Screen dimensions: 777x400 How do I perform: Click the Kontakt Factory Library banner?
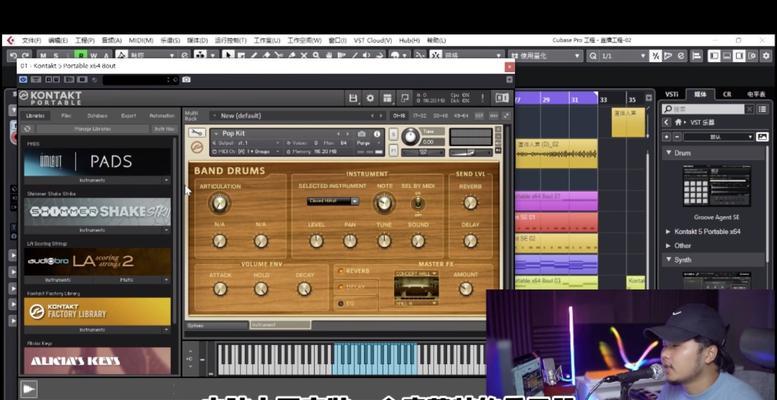click(97, 311)
